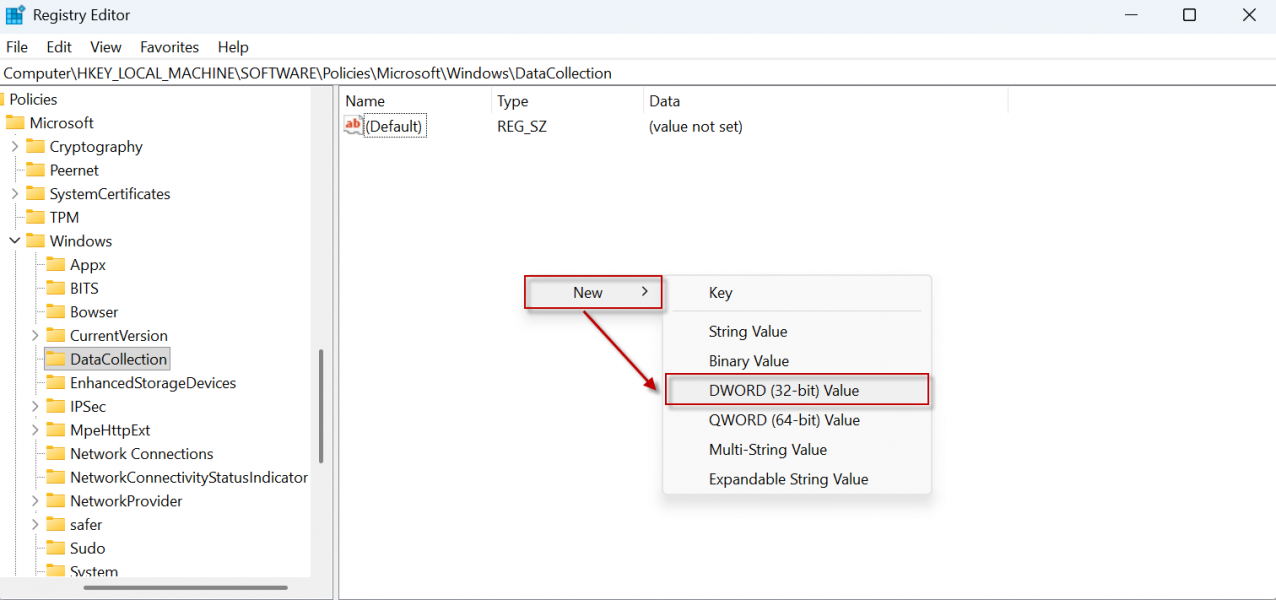Click the Cryptography folder icon

[x=35, y=147]
